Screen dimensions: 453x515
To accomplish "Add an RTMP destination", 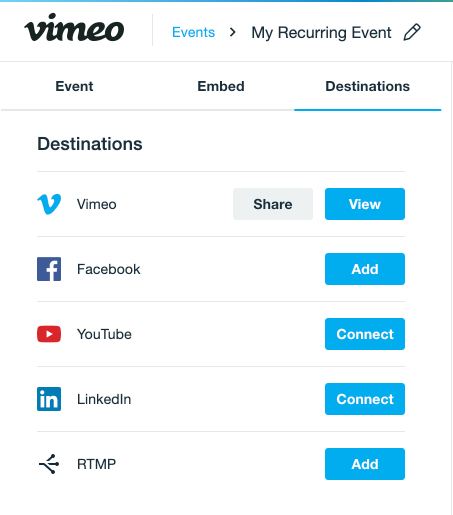I will click(x=365, y=464).
